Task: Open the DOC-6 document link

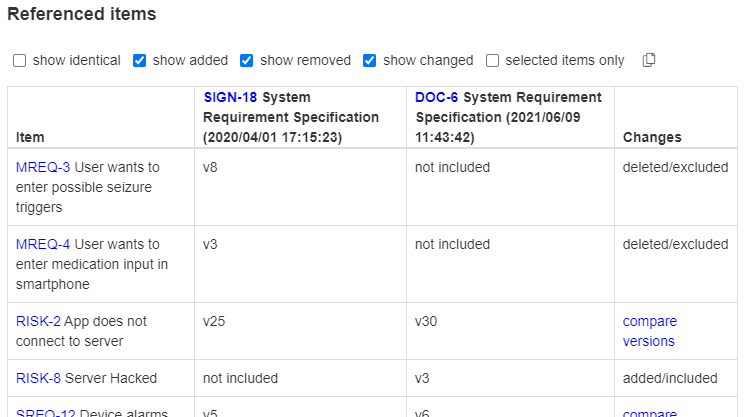Action: point(436,97)
